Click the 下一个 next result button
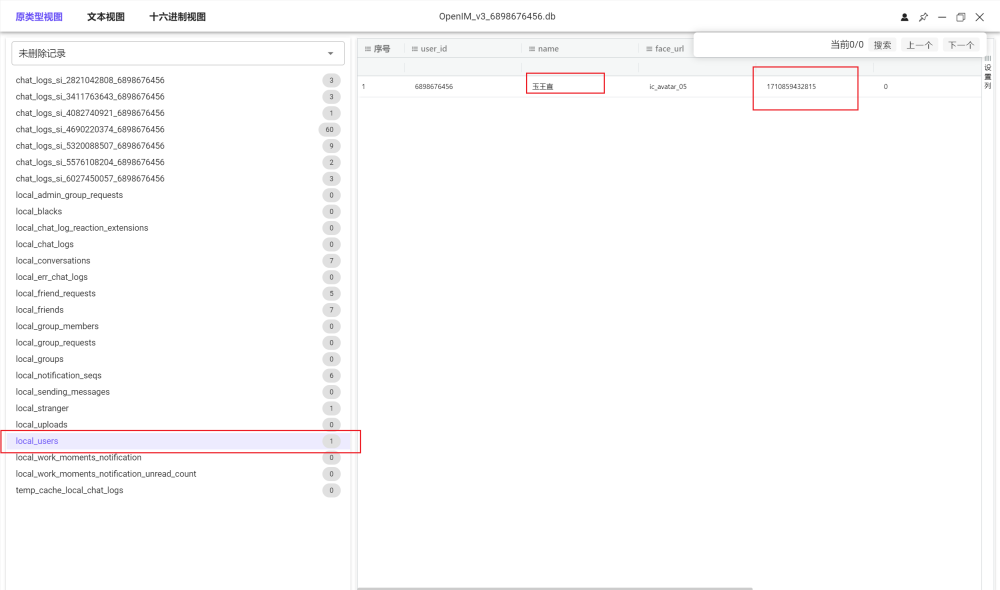1000x590 pixels. click(x=961, y=45)
